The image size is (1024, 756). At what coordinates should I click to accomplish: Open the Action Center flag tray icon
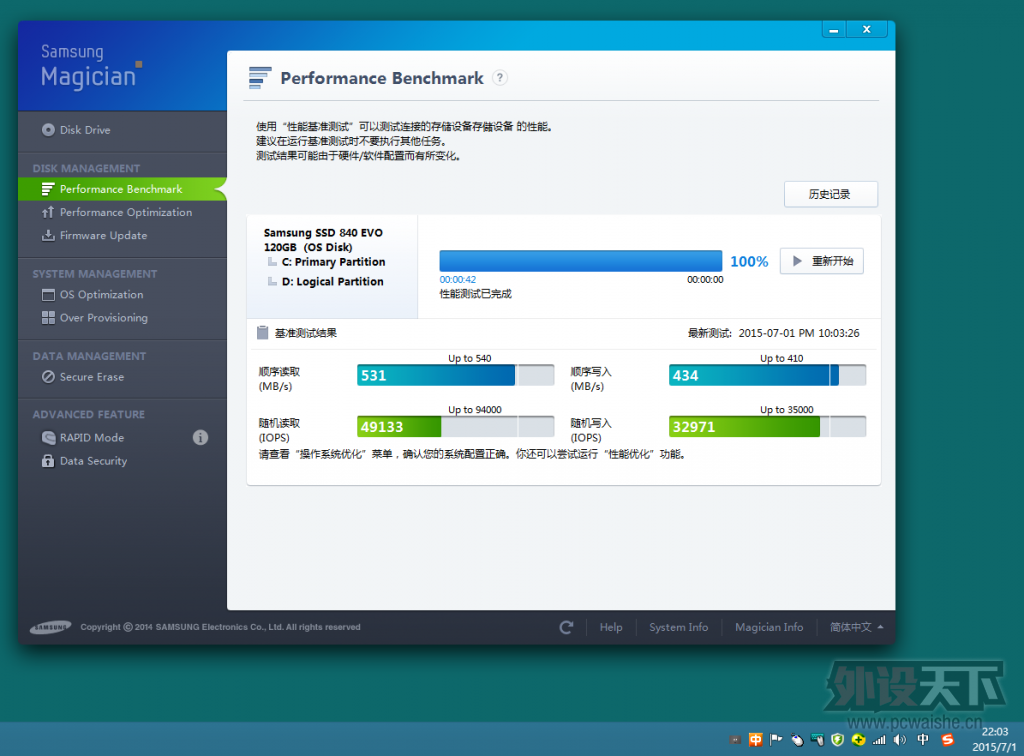(x=776, y=740)
